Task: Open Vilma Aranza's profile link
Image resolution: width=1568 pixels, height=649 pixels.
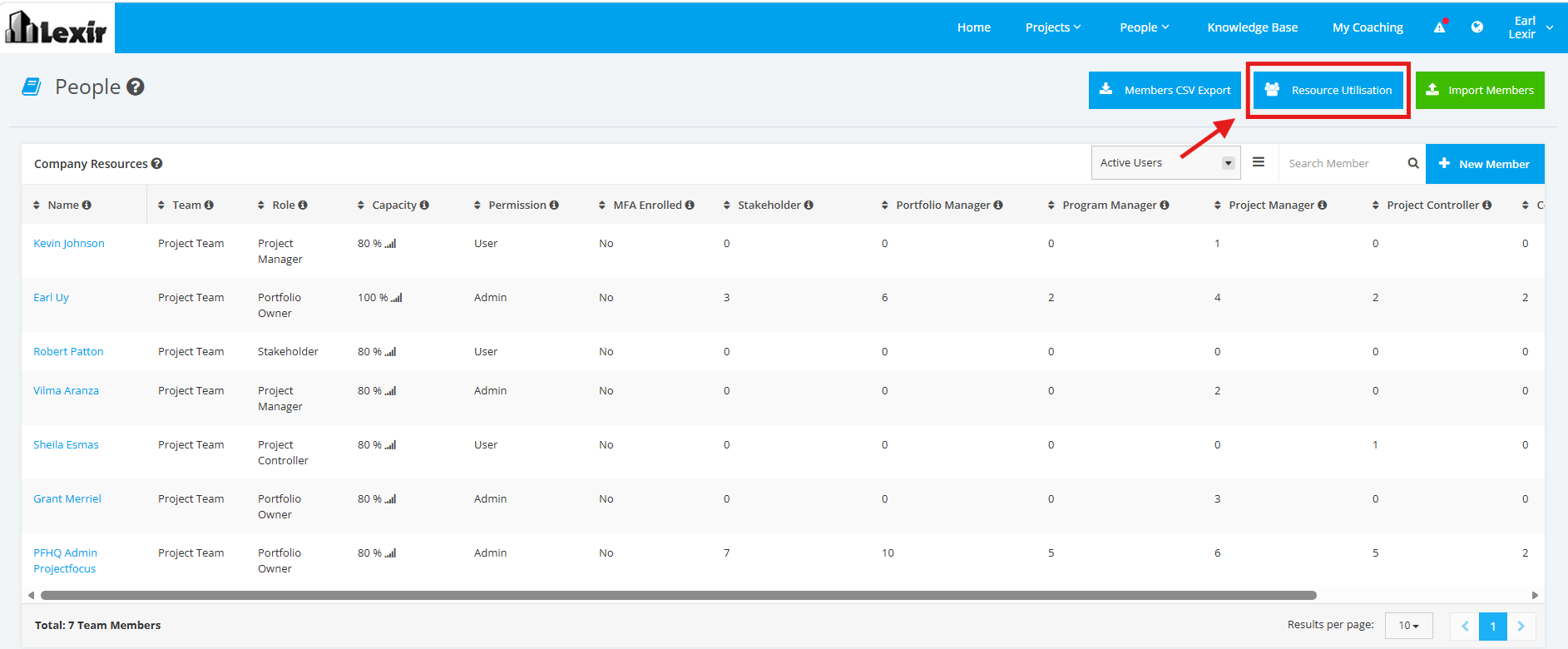Action: pyautogui.click(x=66, y=391)
